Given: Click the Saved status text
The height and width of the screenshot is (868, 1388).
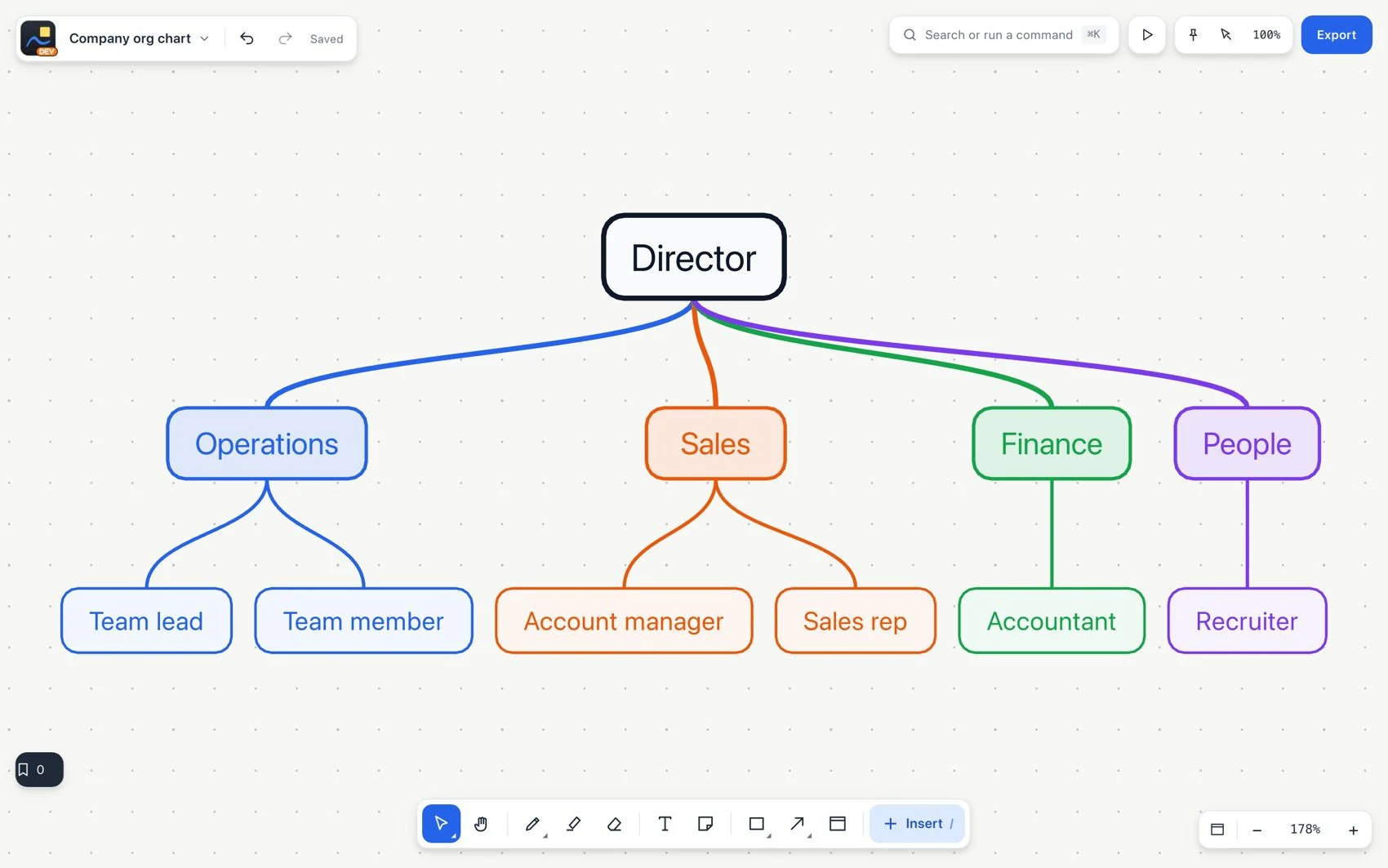Looking at the screenshot, I should 327,39.
